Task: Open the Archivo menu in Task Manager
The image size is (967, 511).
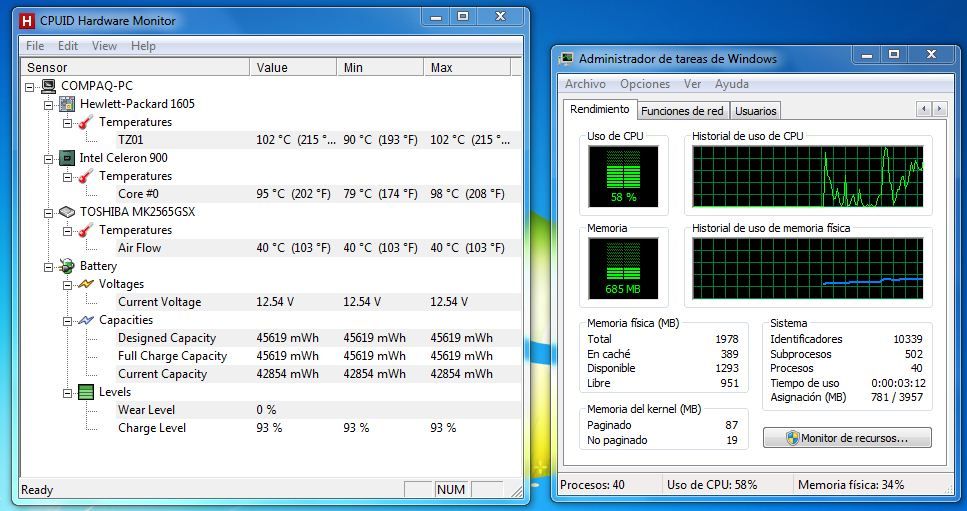Action: (x=585, y=84)
